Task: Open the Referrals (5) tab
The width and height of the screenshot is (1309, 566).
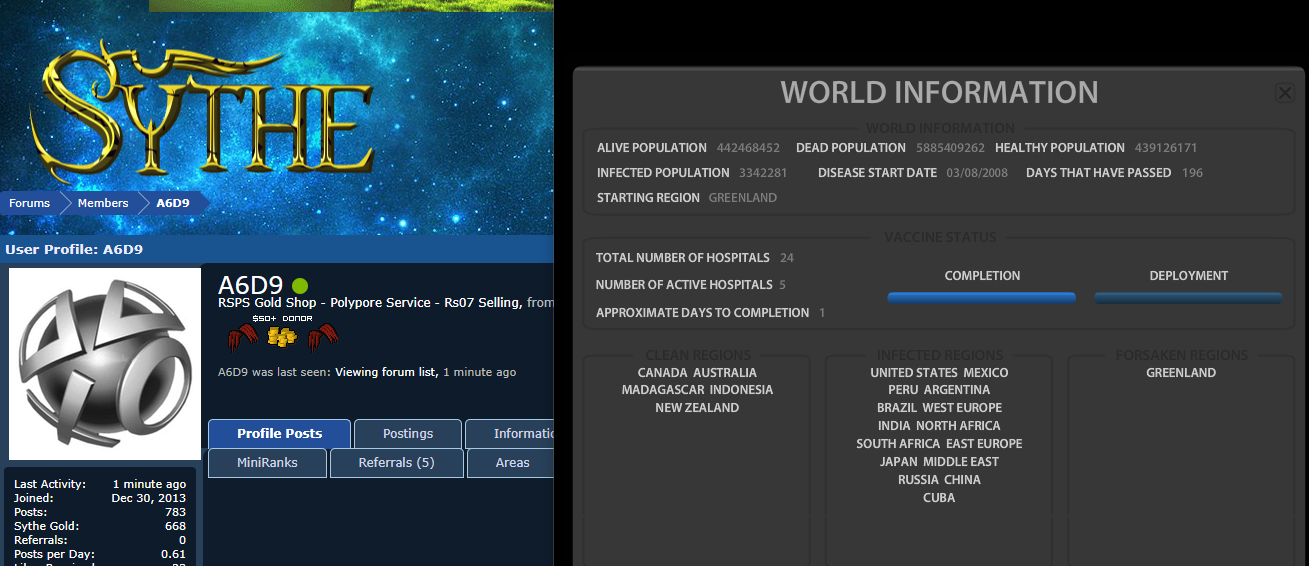Action: [397, 463]
